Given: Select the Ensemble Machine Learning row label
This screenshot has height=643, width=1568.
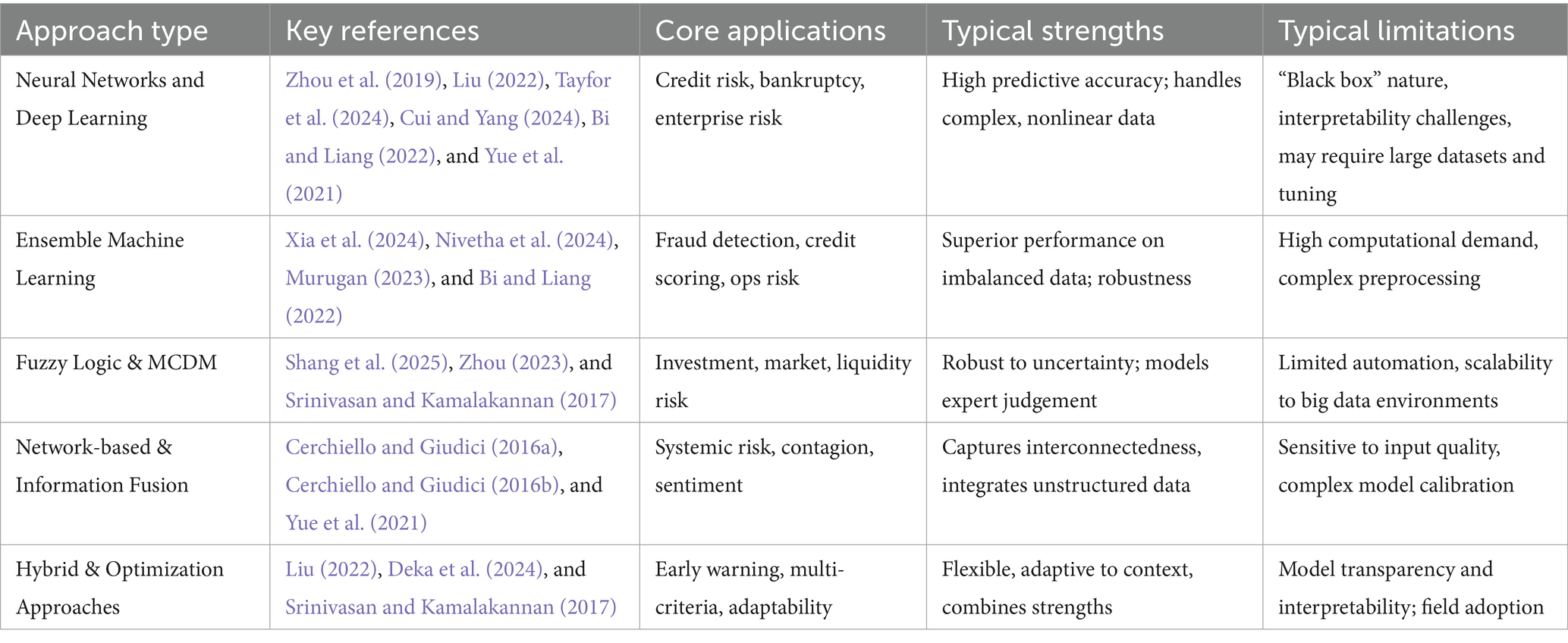Looking at the screenshot, I should (x=99, y=259).
